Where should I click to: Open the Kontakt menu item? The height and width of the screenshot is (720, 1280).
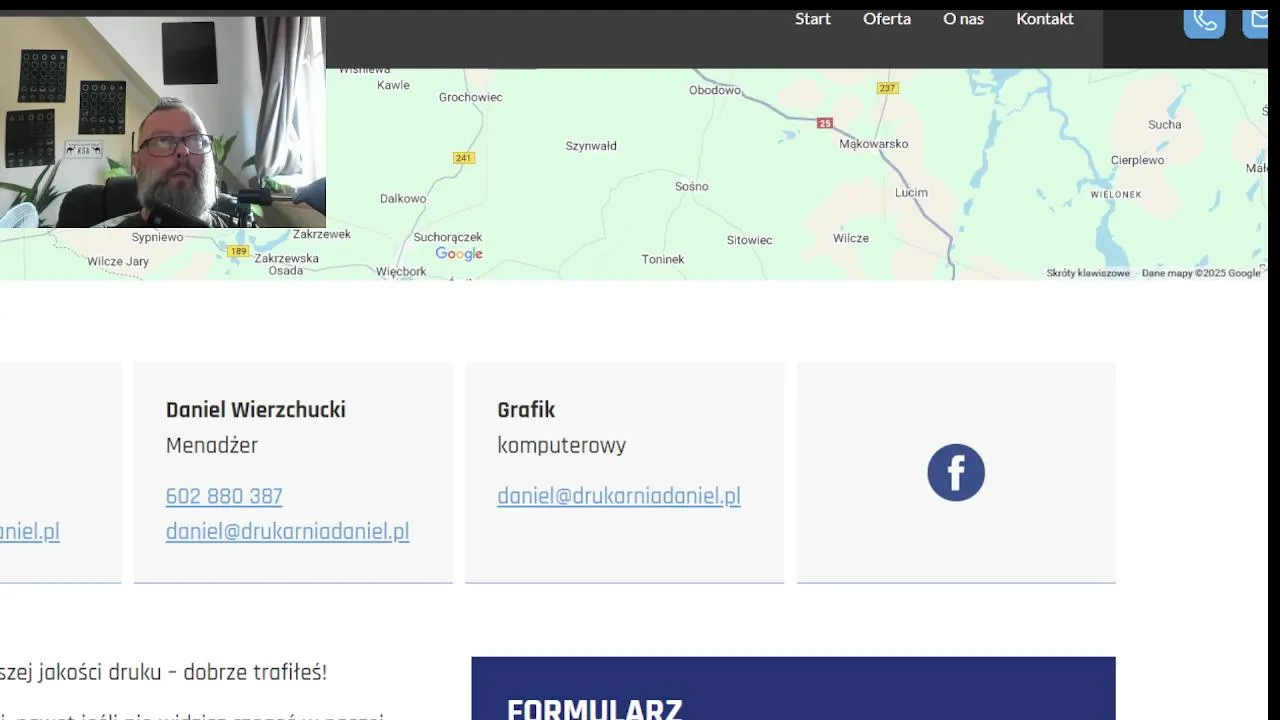[1045, 19]
